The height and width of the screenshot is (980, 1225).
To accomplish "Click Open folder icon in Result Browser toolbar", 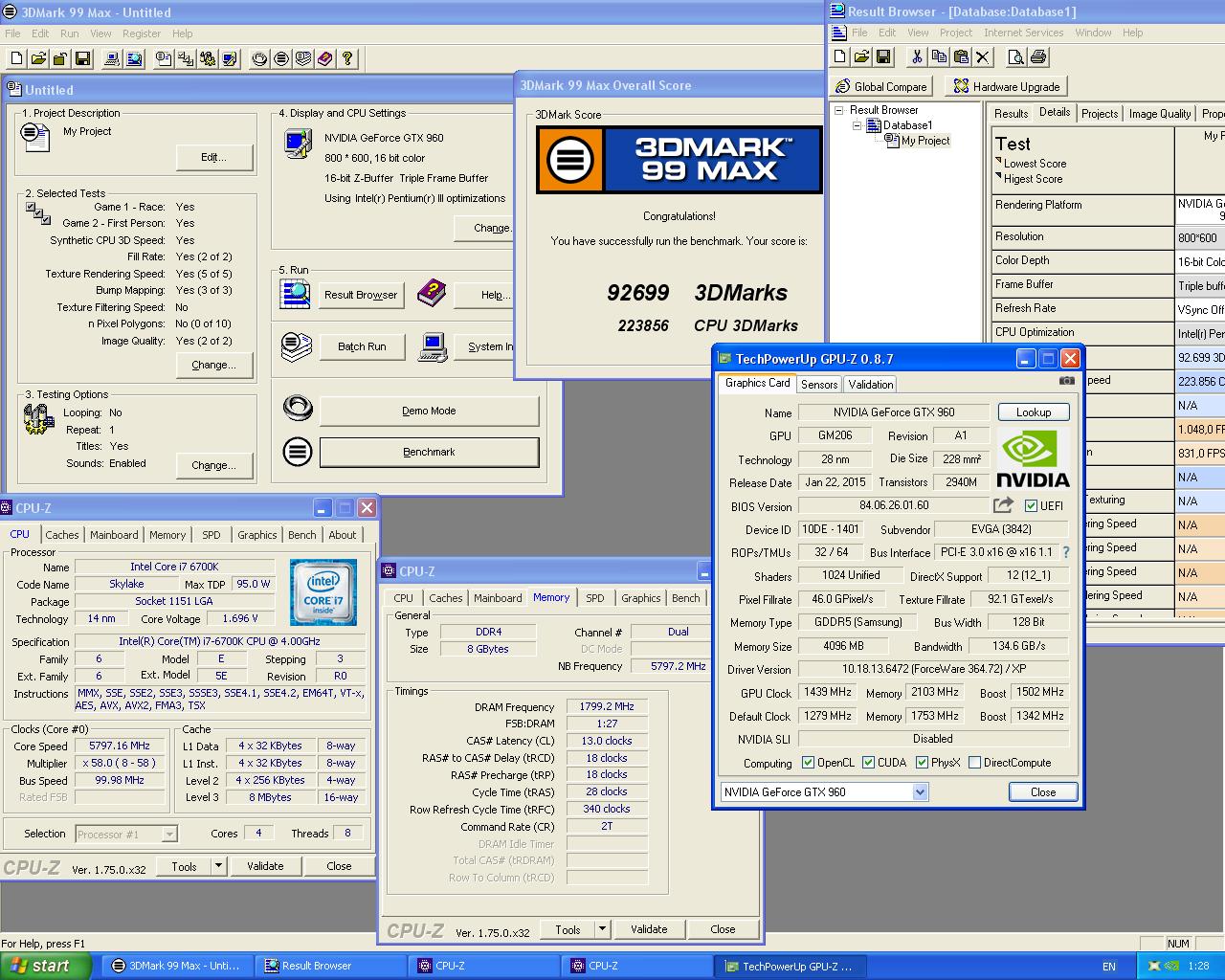I will pos(861,57).
